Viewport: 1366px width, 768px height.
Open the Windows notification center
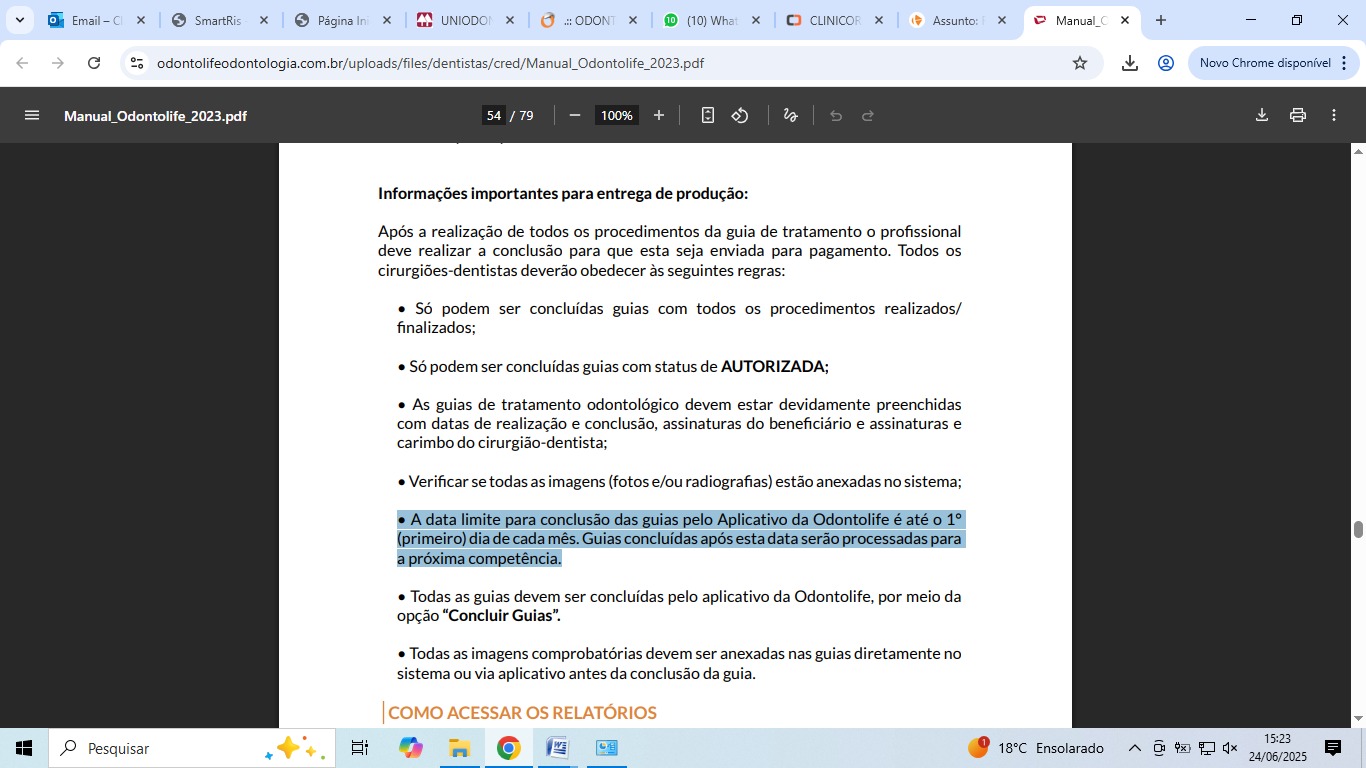pyautogui.click(x=1333, y=748)
